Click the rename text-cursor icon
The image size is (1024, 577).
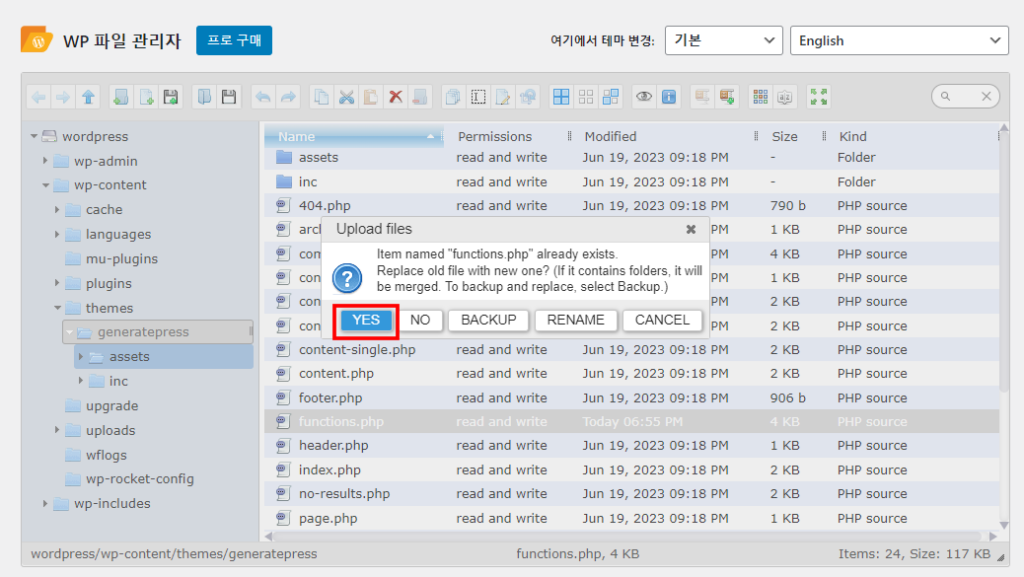[478, 97]
